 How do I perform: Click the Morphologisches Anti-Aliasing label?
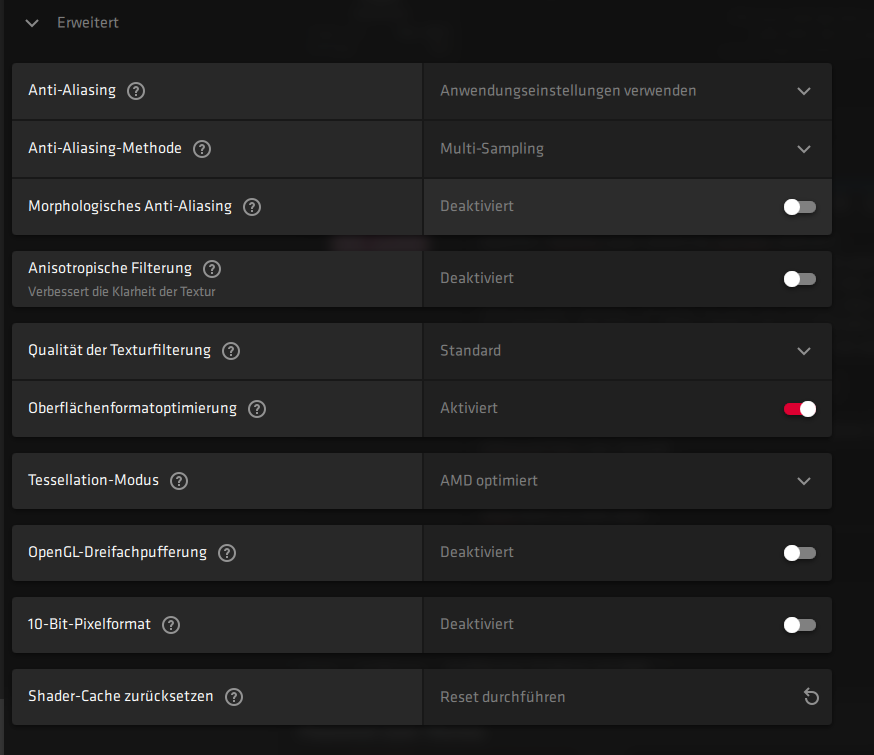(x=130, y=206)
